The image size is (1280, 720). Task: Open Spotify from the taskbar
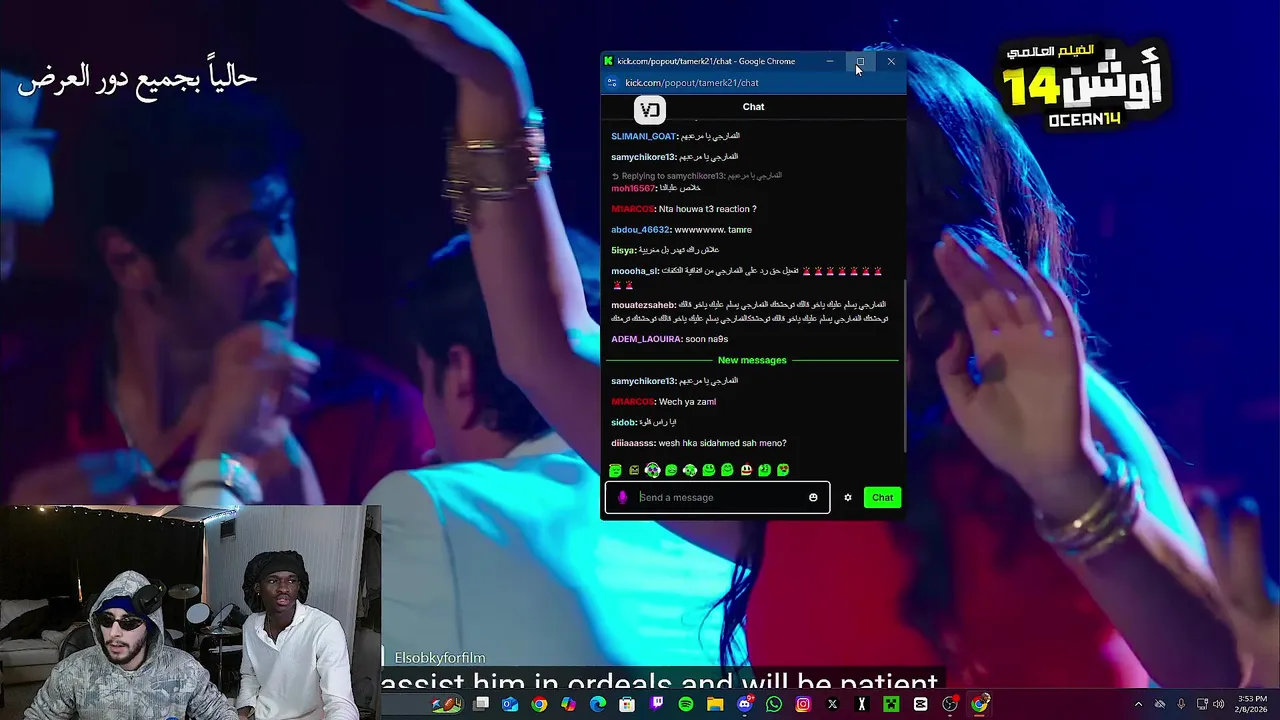pos(685,705)
